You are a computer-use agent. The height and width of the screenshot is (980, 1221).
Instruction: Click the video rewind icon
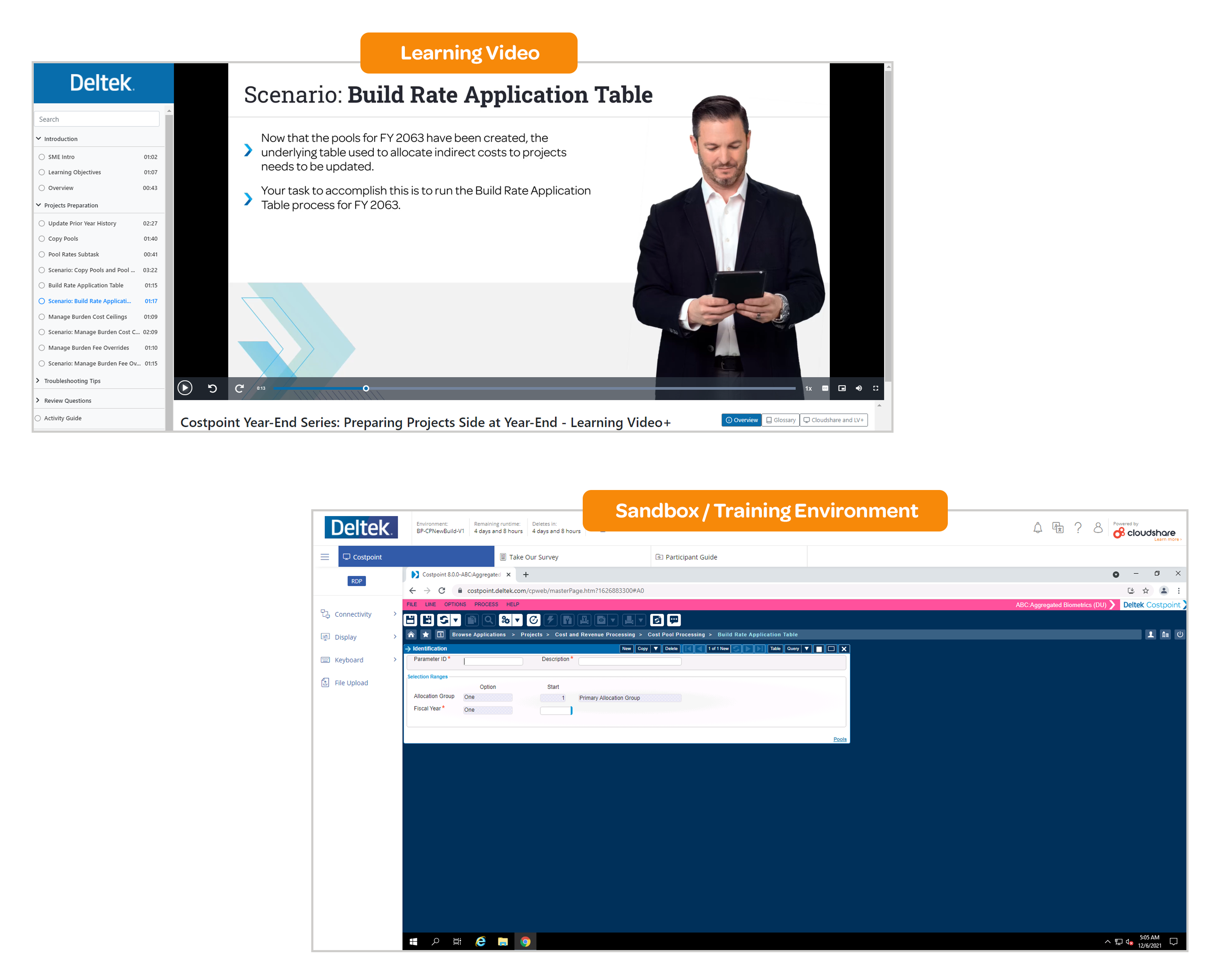212,389
